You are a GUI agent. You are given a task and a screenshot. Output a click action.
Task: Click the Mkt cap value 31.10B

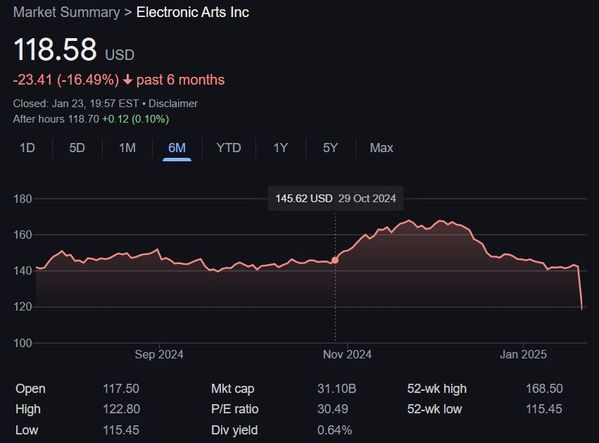click(337, 389)
